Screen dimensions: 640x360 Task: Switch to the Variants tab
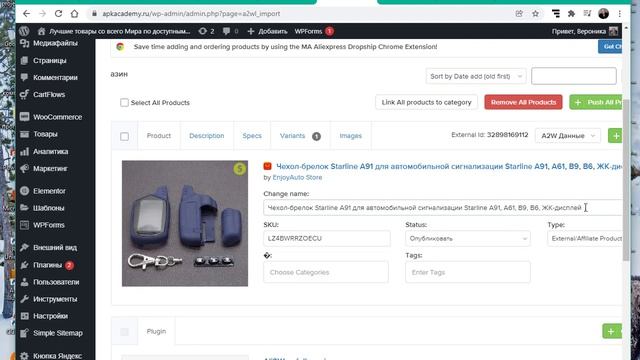click(300, 136)
